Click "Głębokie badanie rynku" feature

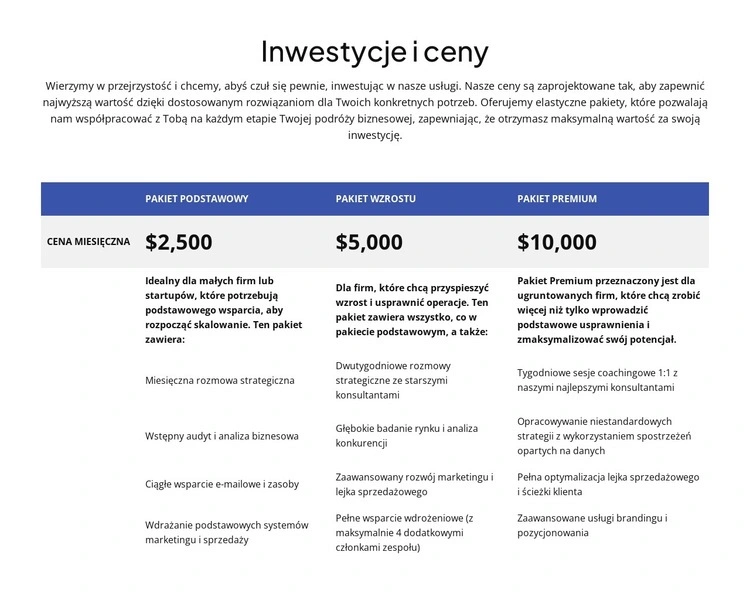407,435
